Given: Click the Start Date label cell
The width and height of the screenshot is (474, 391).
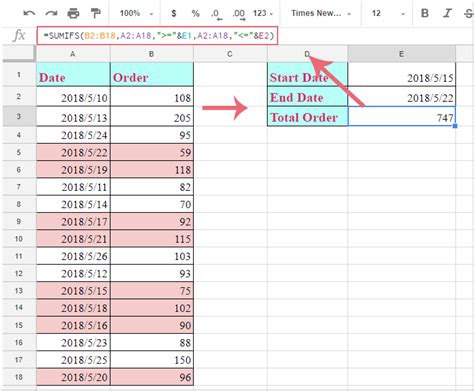Looking at the screenshot, I should [307, 74].
